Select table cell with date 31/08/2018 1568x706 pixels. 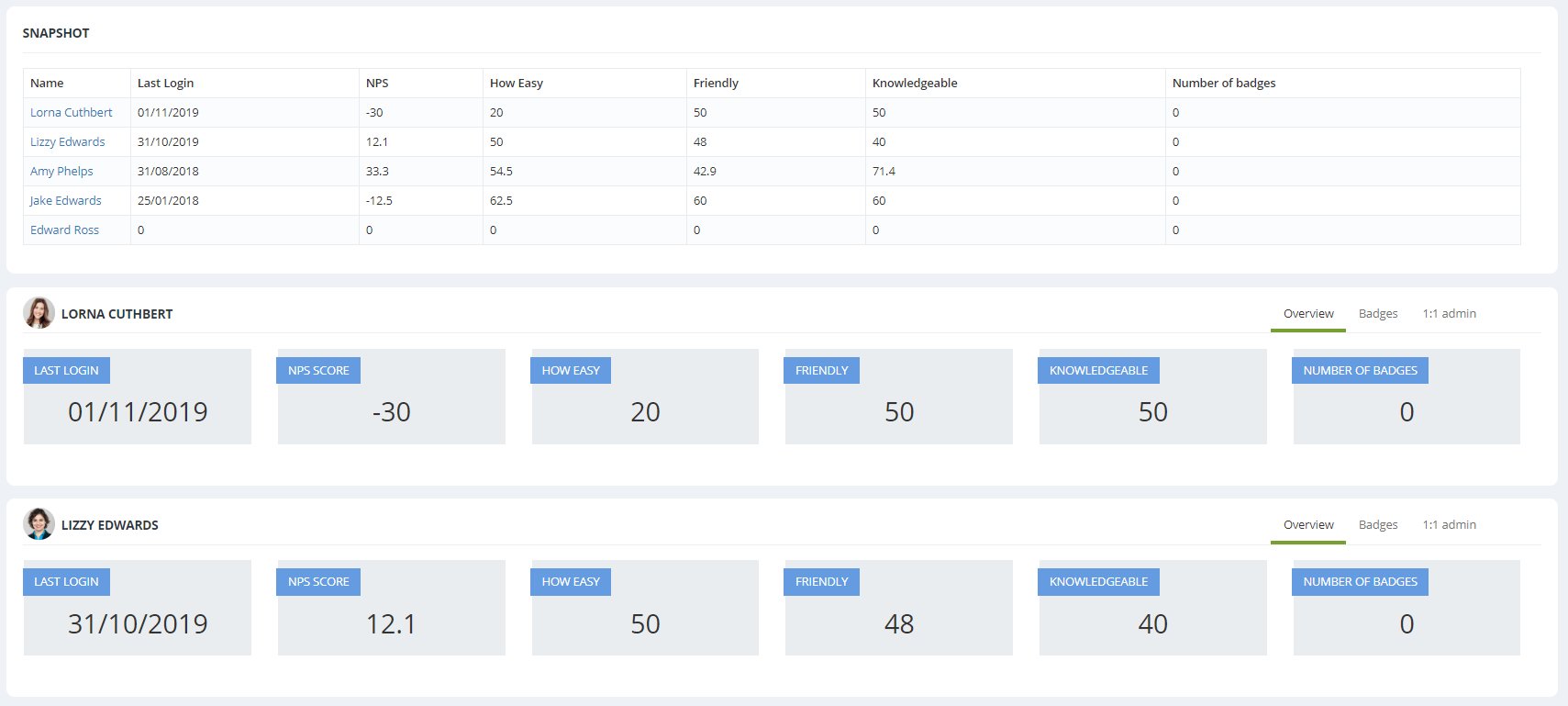(x=245, y=171)
